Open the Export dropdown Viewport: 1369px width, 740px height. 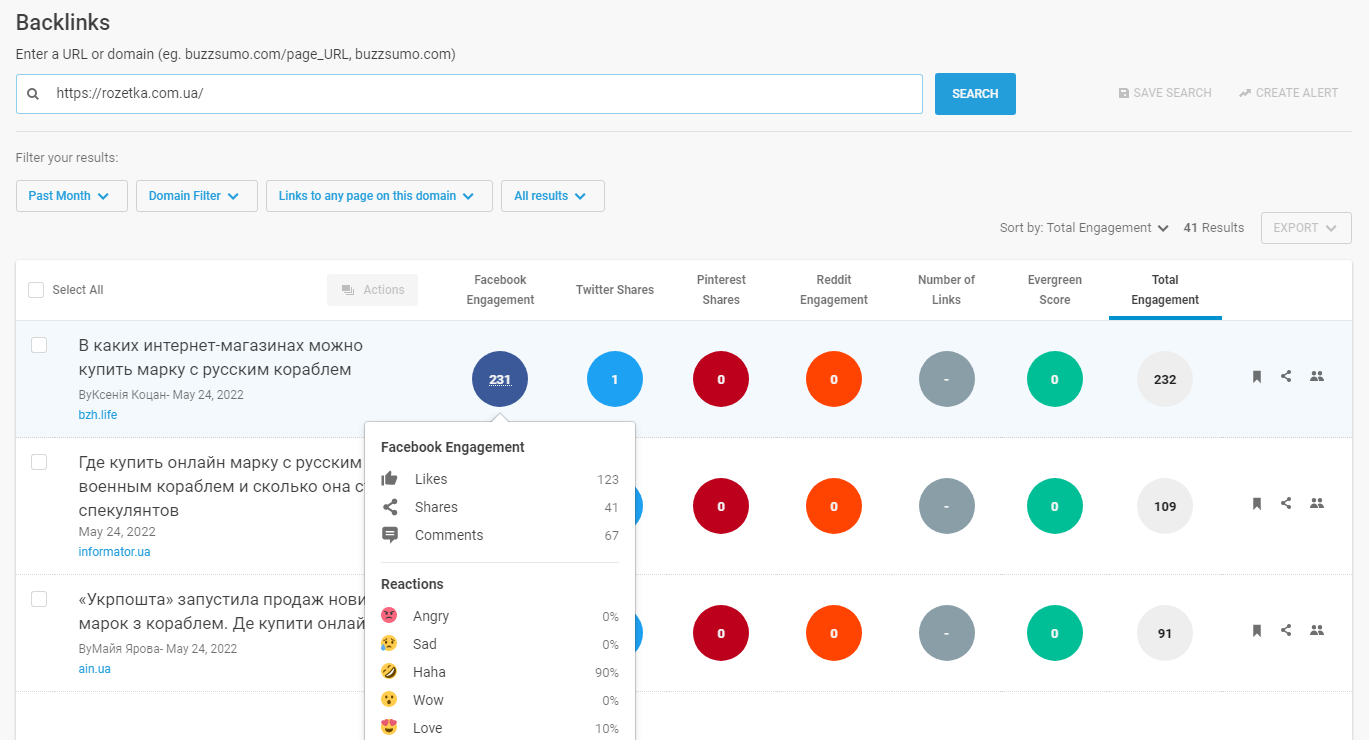(x=1306, y=228)
